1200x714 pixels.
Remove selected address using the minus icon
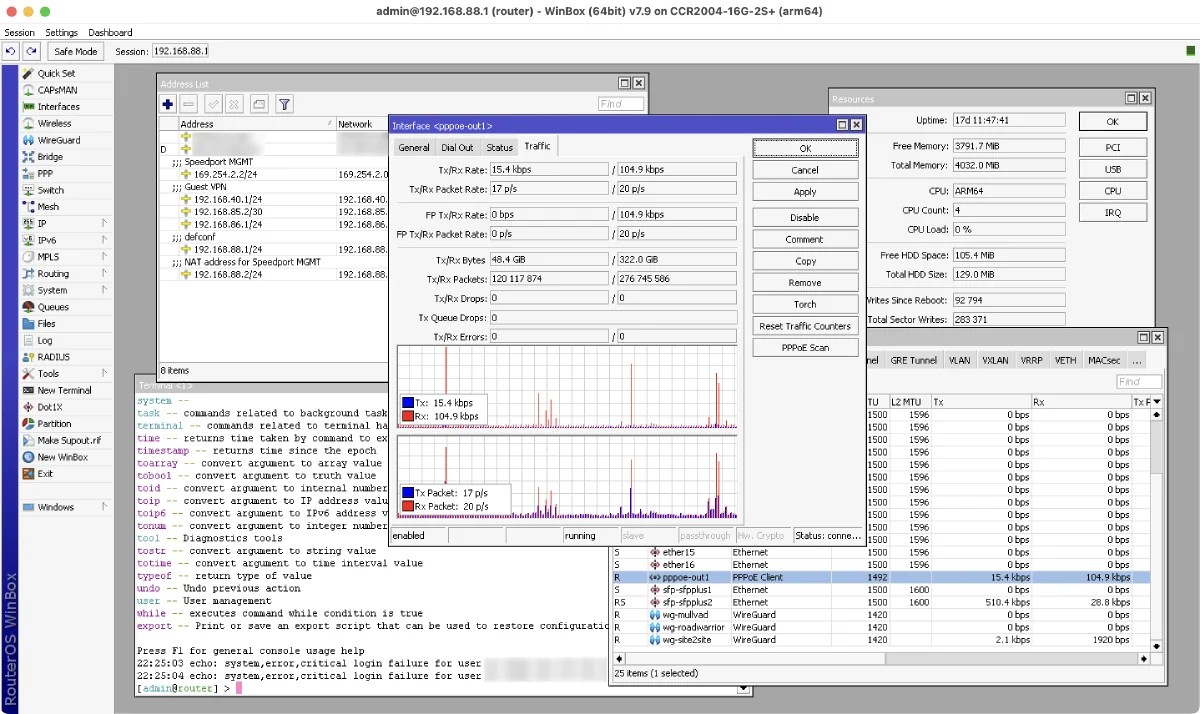point(189,104)
